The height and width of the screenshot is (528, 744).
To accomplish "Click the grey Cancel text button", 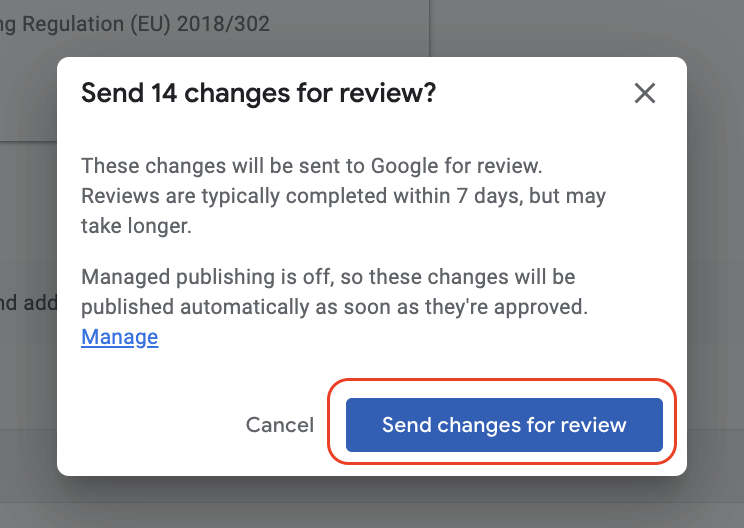I will click(279, 425).
